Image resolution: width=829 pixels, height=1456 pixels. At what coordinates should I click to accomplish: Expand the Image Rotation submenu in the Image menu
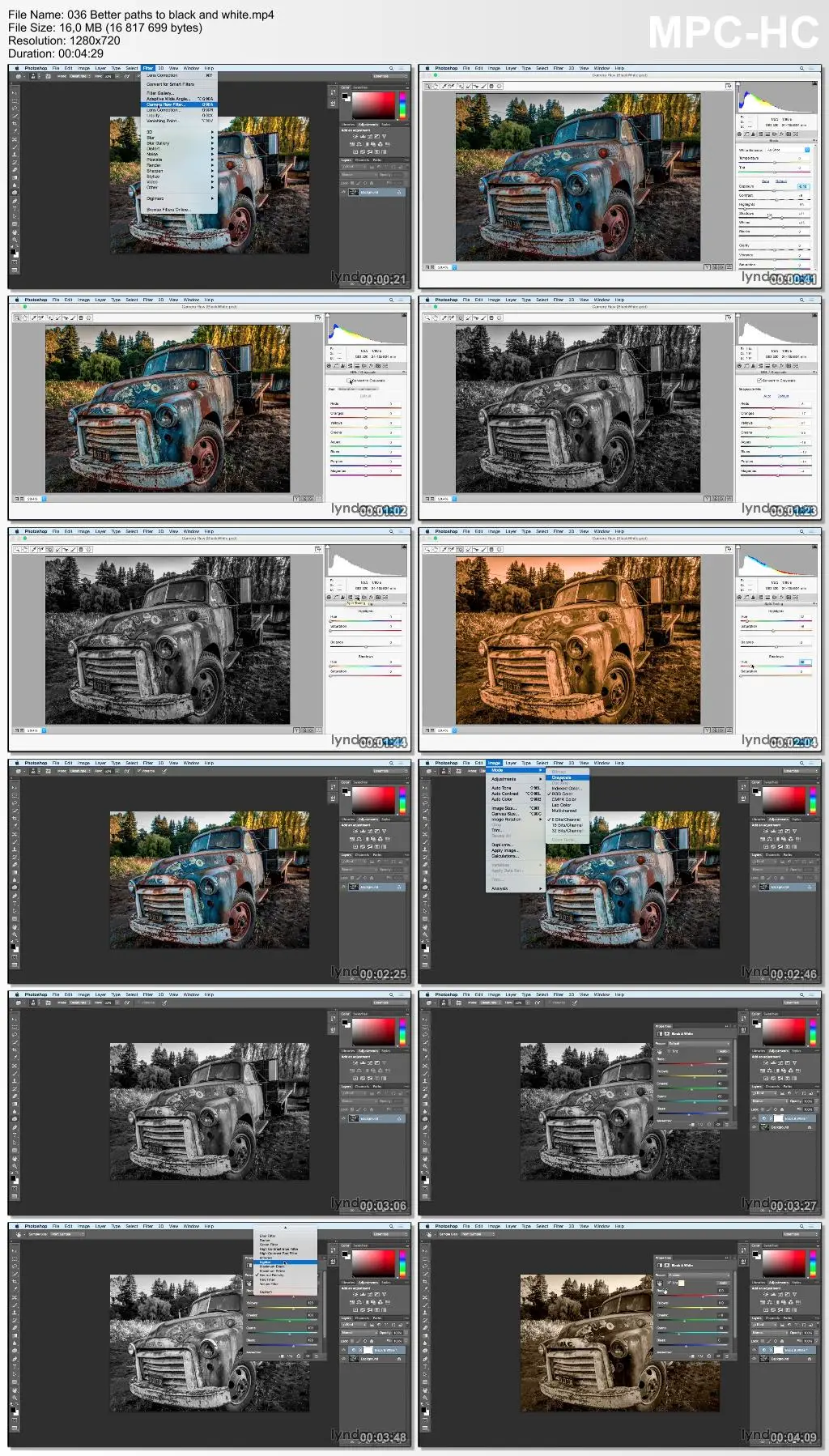pyautogui.click(x=516, y=820)
